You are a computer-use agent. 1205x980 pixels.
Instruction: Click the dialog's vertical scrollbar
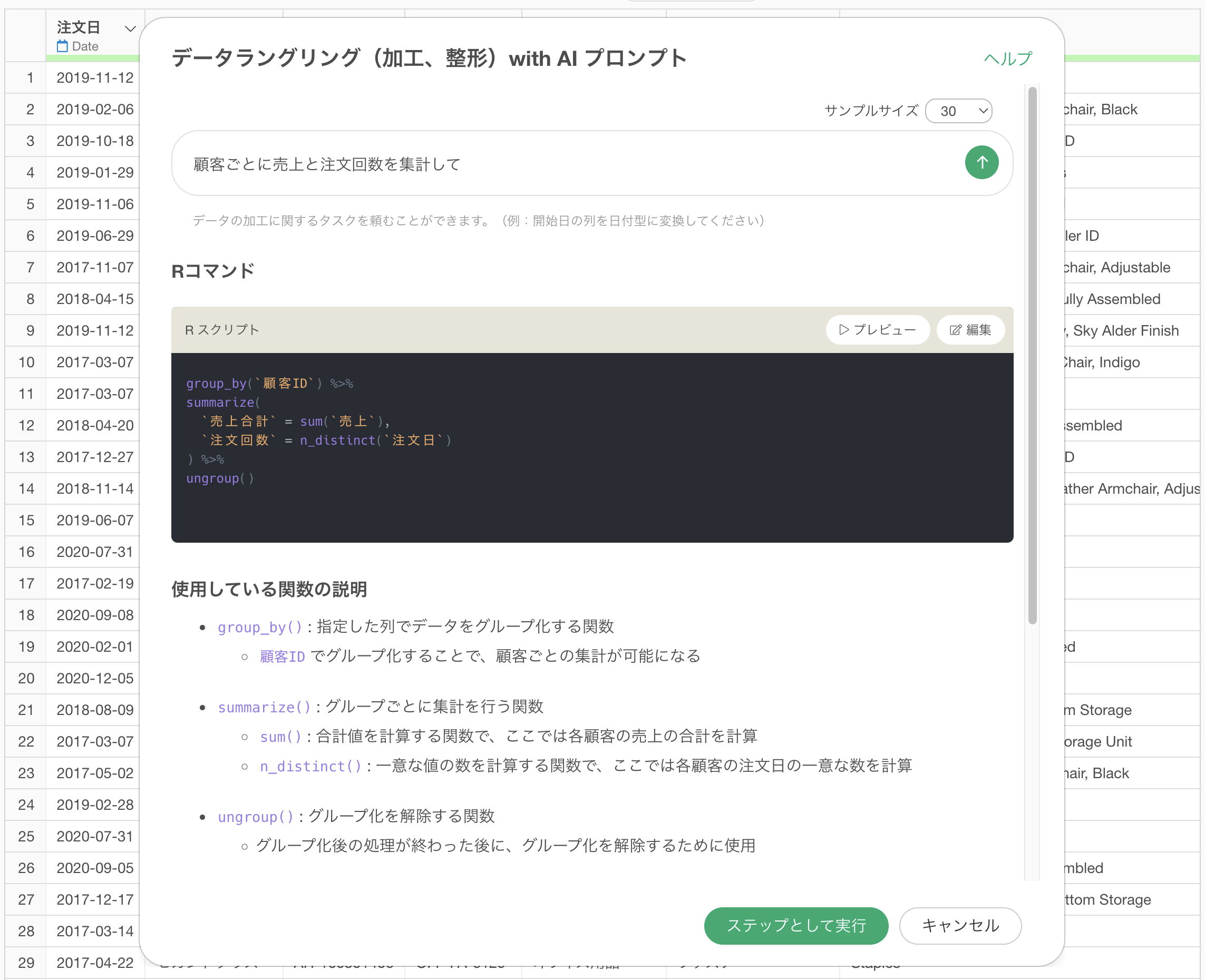click(x=1032, y=356)
